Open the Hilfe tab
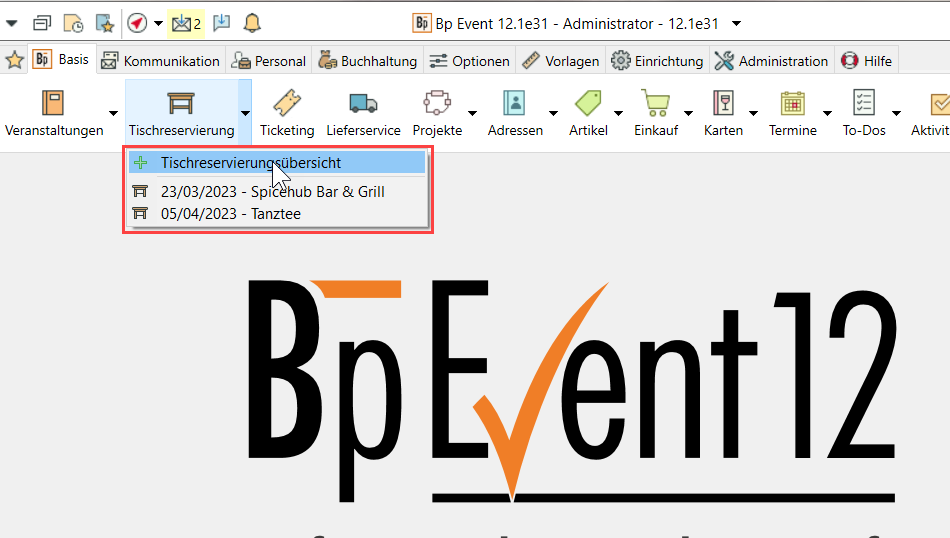Image resolution: width=950 pixels, height=538 pixels. pos(866,61)
